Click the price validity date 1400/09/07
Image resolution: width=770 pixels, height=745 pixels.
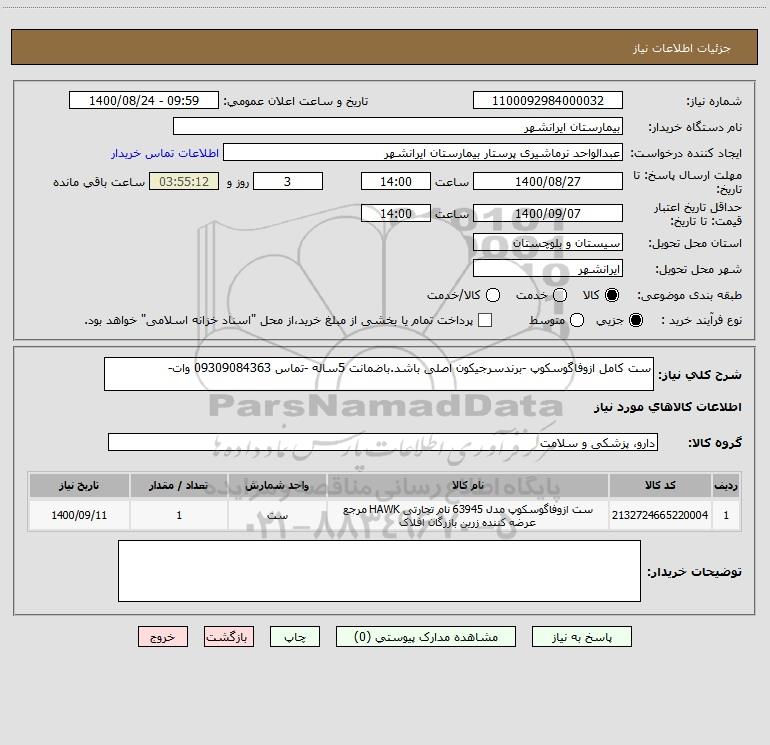(548, 213)
